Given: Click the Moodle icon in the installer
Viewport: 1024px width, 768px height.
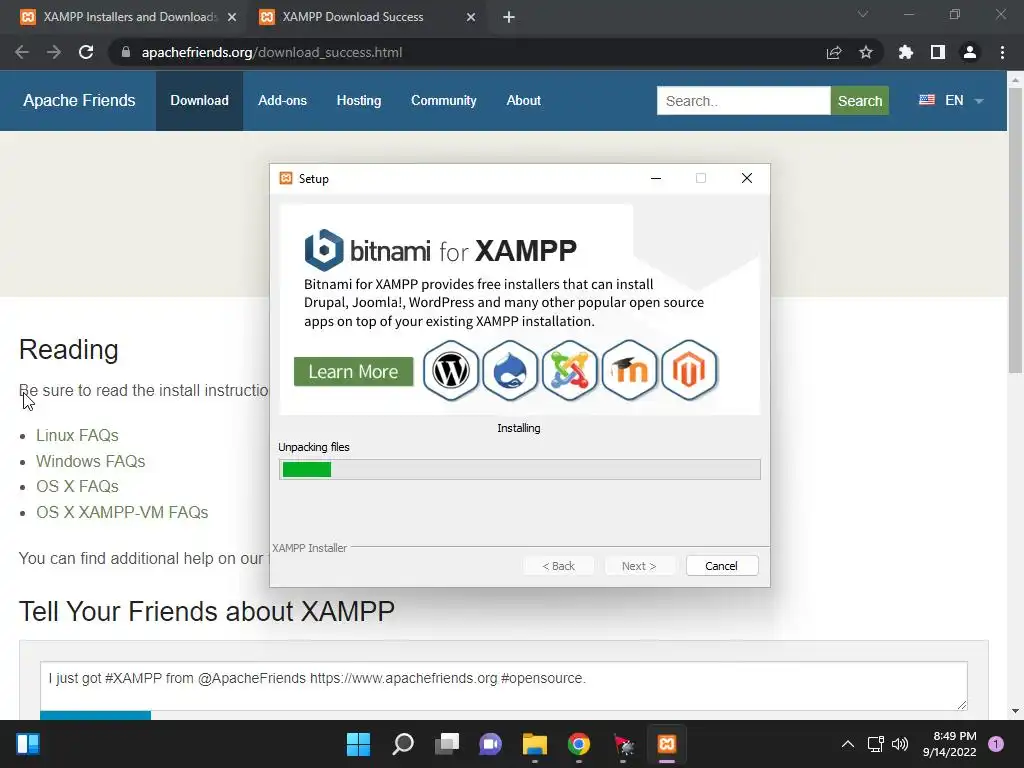Looking at the screenshot, I should pos(629,370).
